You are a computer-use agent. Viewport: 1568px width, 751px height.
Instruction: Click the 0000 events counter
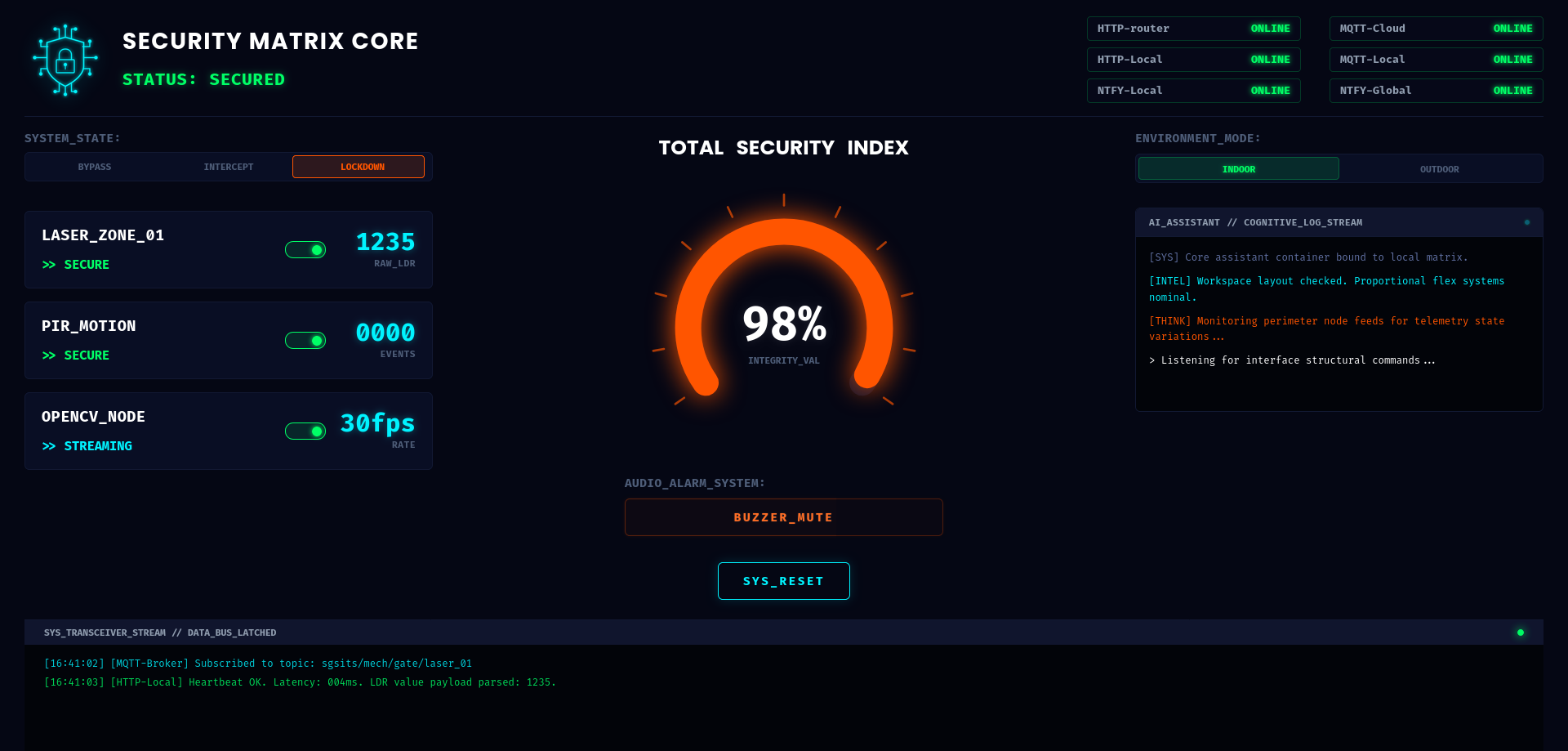[x=385, y=333]
